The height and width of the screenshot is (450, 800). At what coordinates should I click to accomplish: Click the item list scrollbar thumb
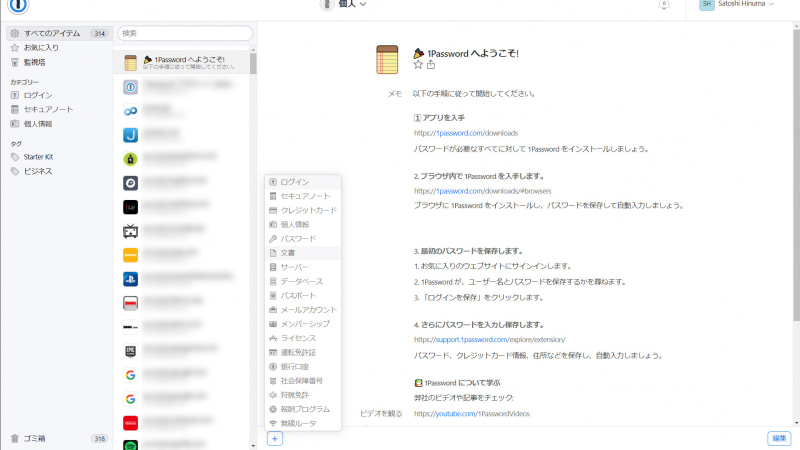point(253,63)
